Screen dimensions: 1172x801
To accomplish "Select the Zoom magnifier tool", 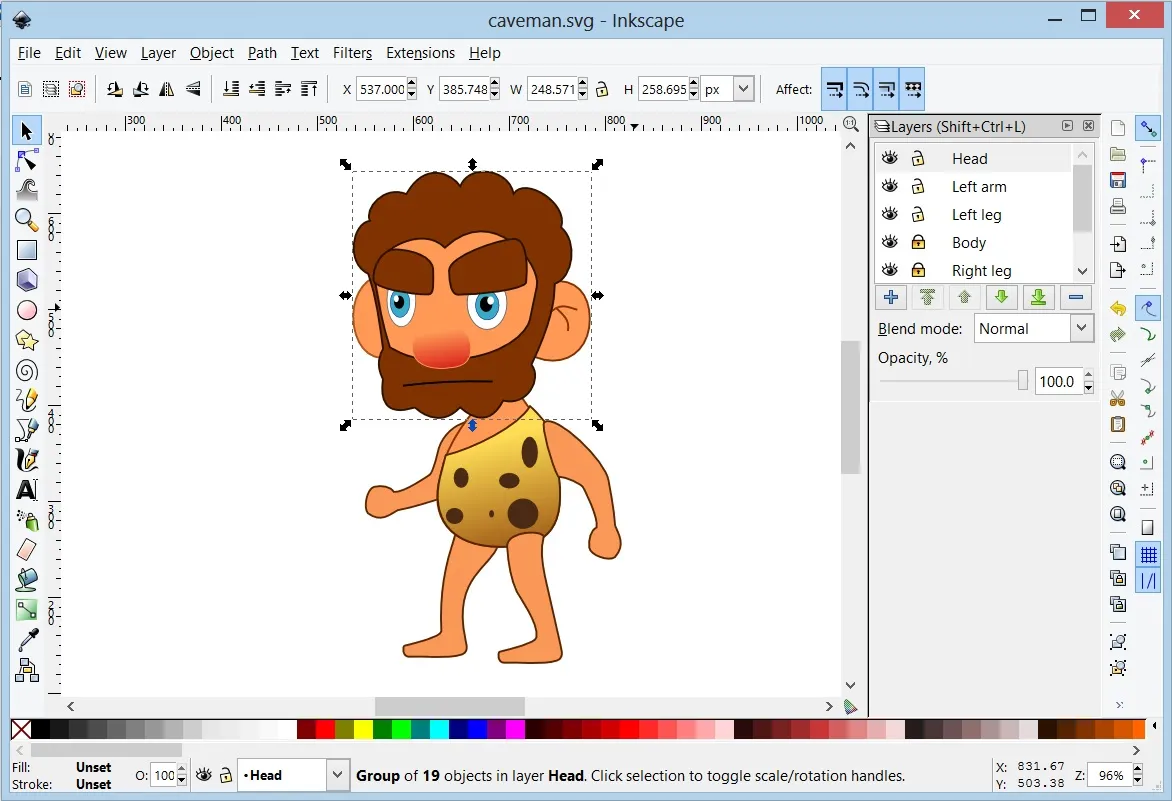I will click(x=27, y=220).
